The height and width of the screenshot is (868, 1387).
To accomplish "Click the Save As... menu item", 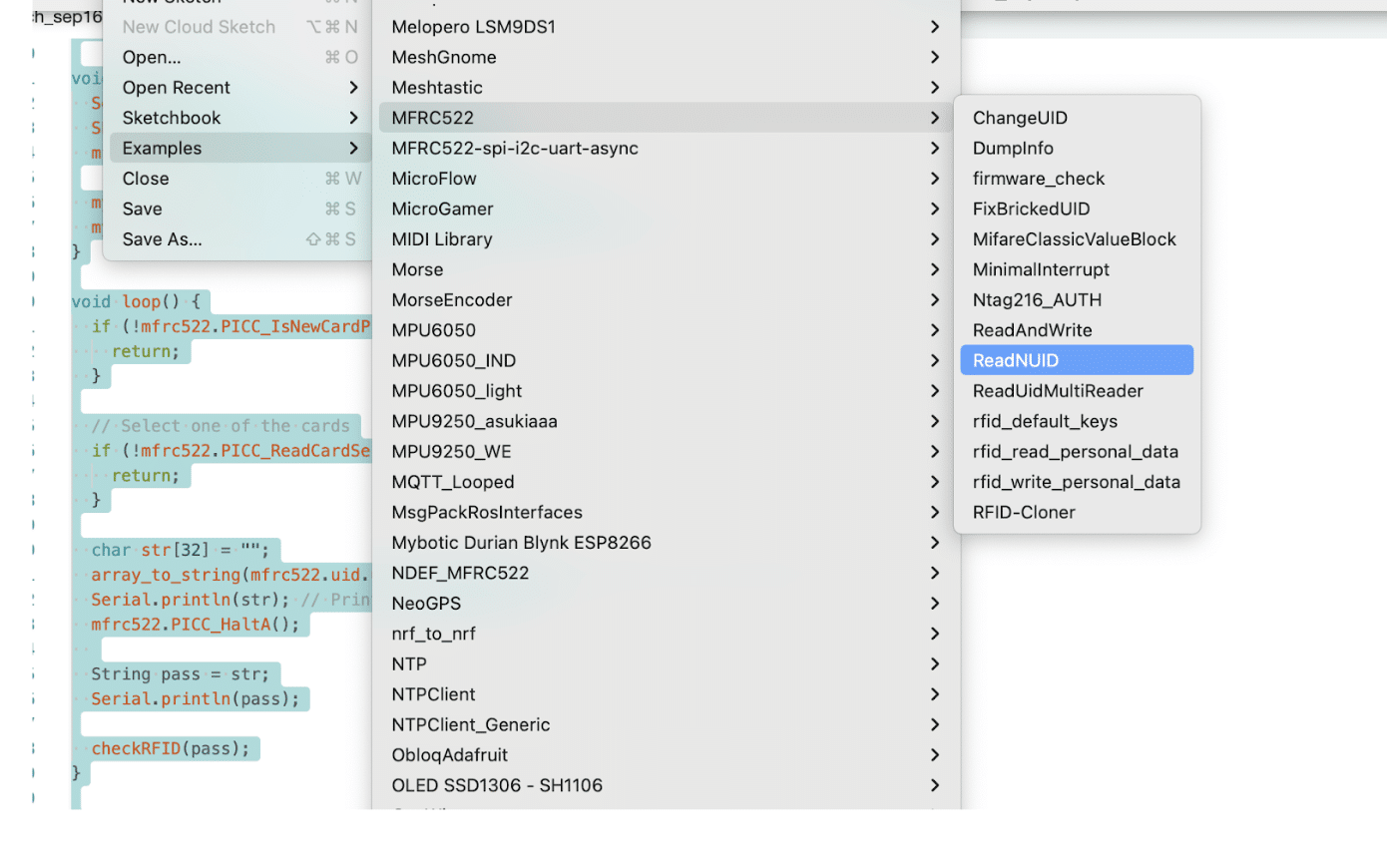I will tap(163, 239).
